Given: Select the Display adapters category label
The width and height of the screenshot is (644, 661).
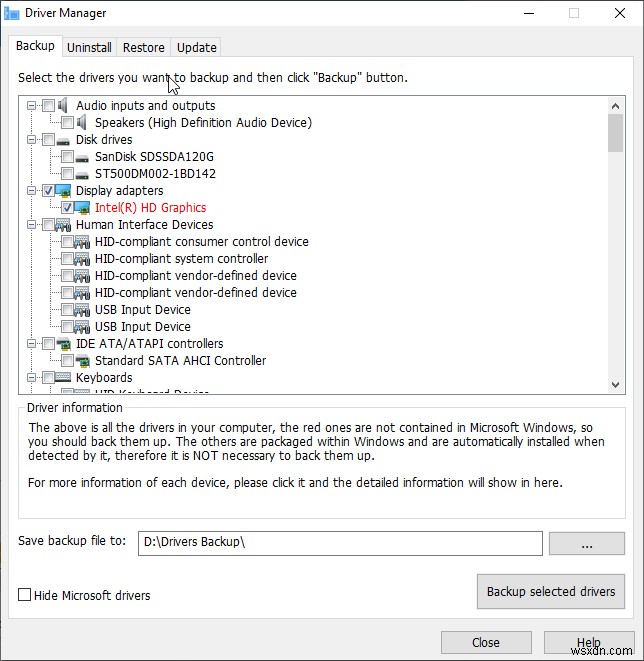Looking at the screenshot, I should [119, 191].
